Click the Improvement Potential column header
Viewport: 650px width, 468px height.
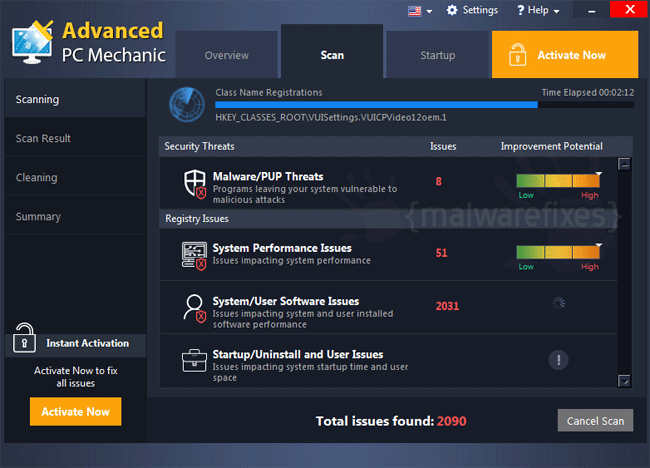551,146
